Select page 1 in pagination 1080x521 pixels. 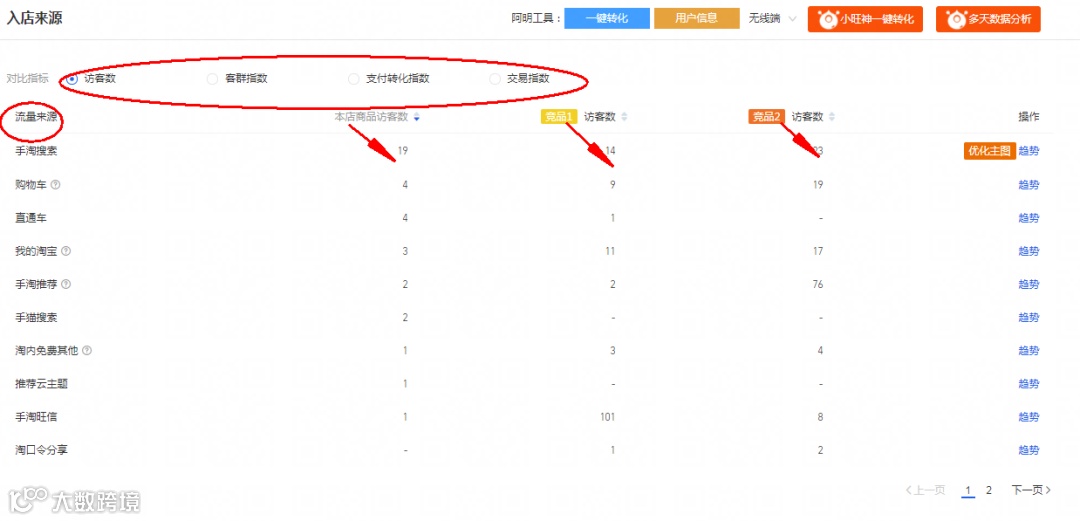click(x=968, y=490)
